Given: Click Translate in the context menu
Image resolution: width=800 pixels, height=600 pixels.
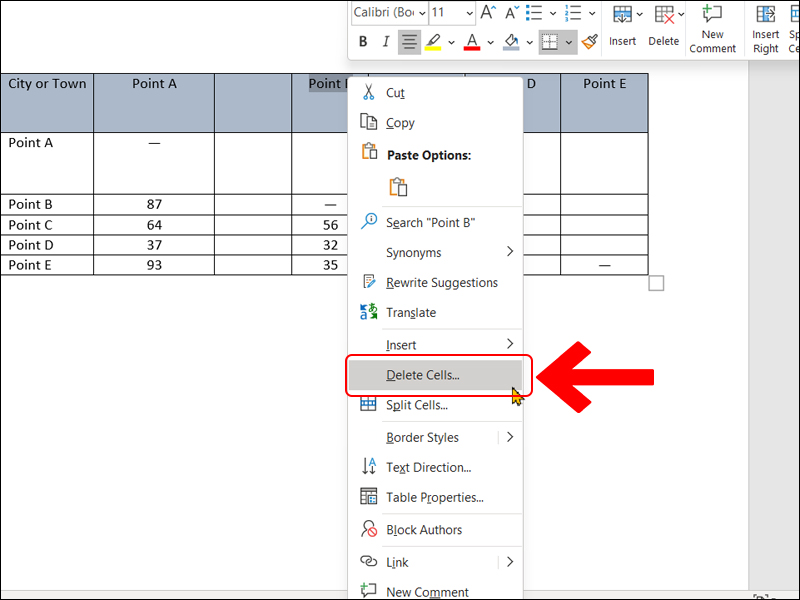Looking at the screenshot, I should (411, 313).
